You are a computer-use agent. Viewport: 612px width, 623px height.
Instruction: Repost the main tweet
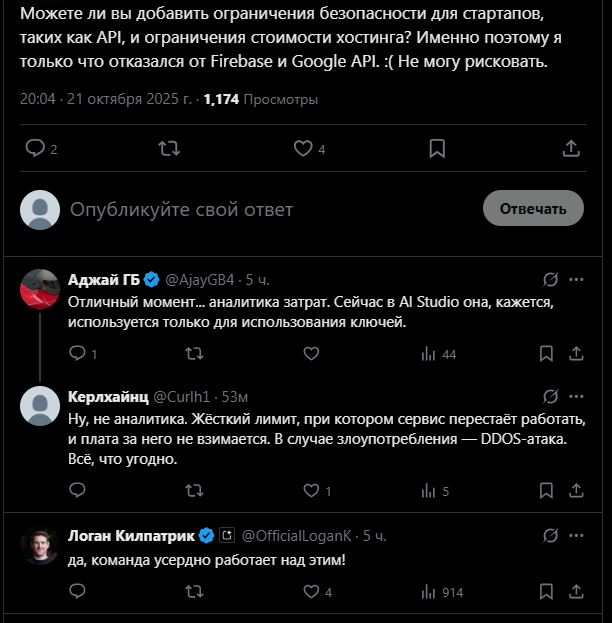pos(170,148)
